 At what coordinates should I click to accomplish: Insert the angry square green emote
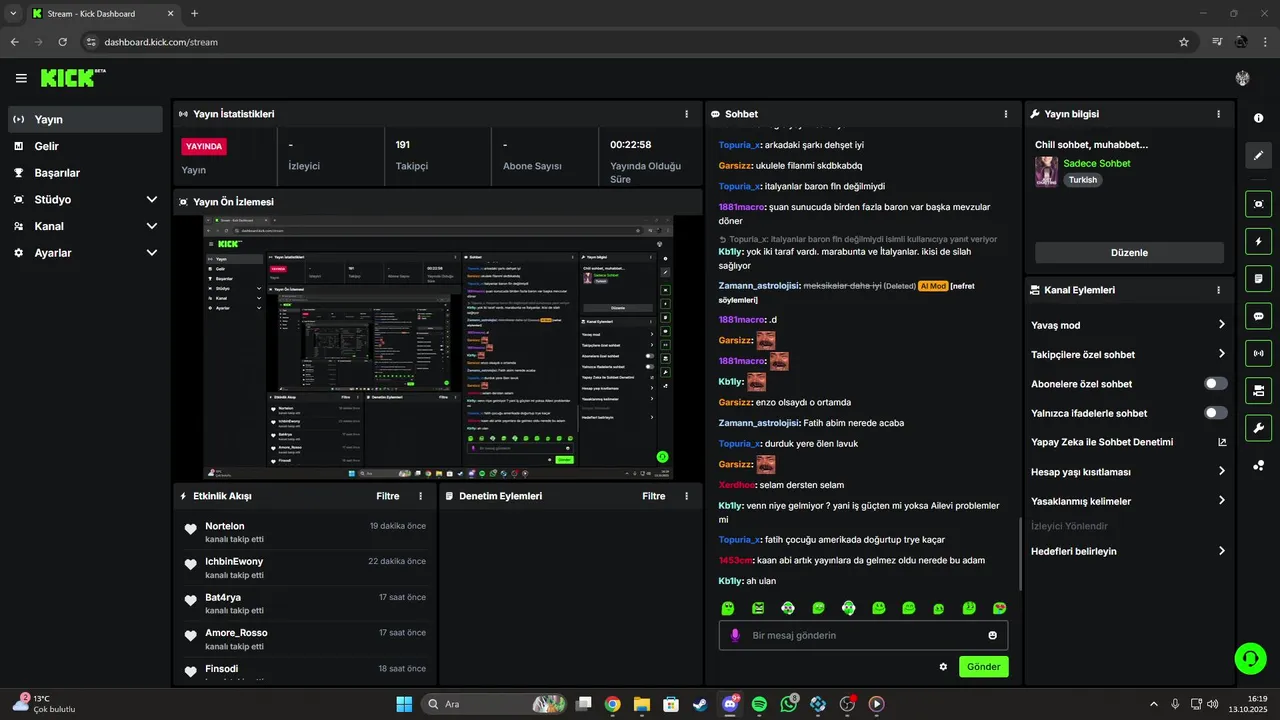coord(758,608)
